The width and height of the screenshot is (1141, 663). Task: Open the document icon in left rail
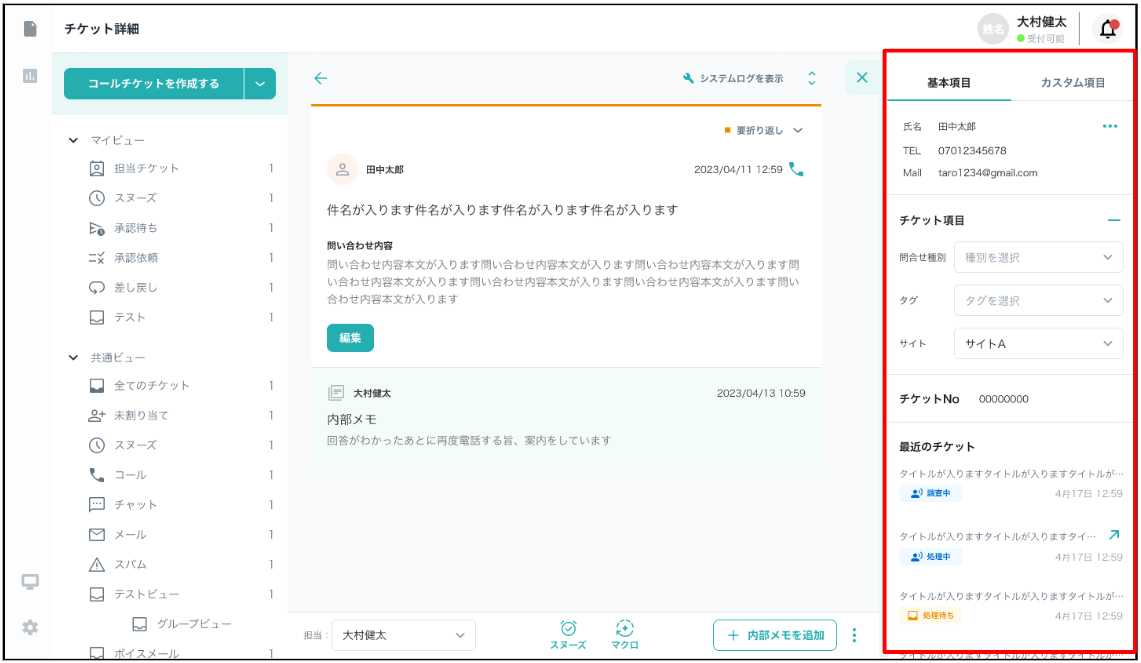tap(30, 29)
